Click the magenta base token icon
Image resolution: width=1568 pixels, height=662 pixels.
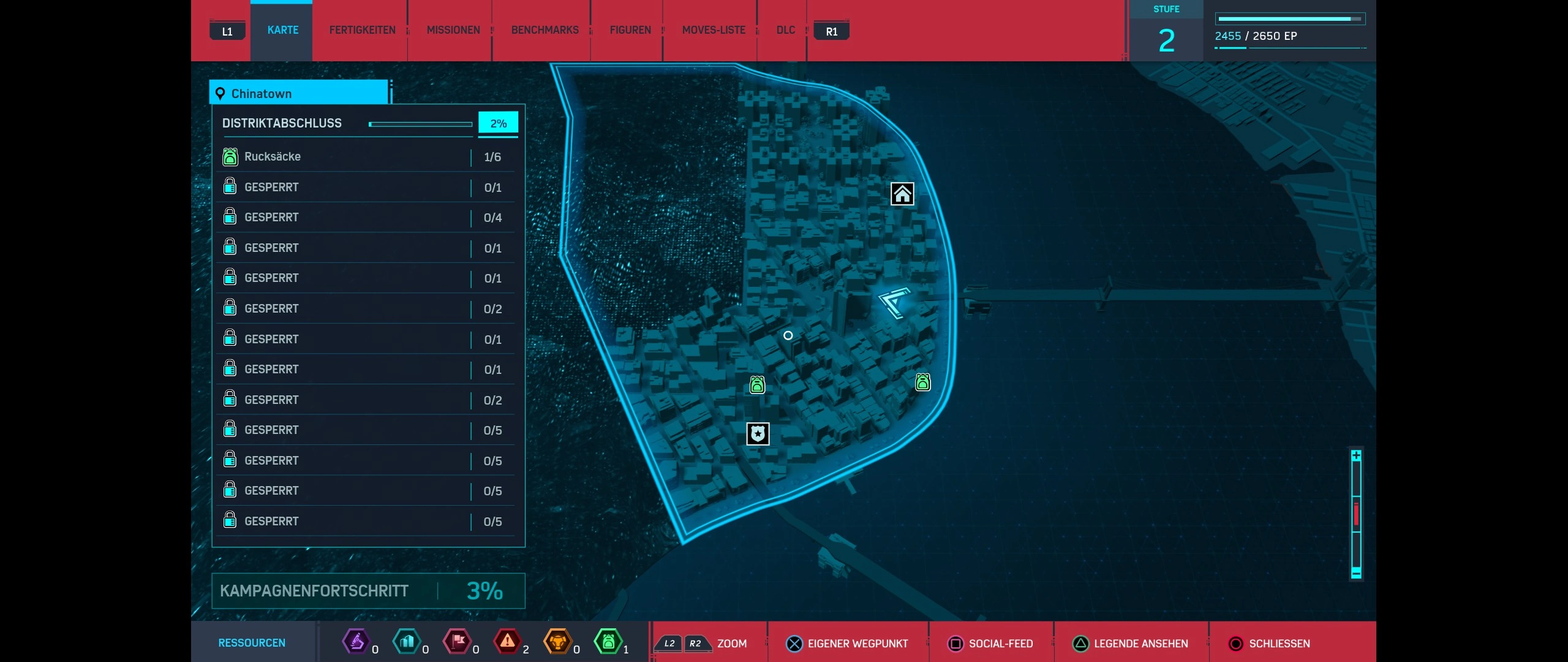[458, 642]
